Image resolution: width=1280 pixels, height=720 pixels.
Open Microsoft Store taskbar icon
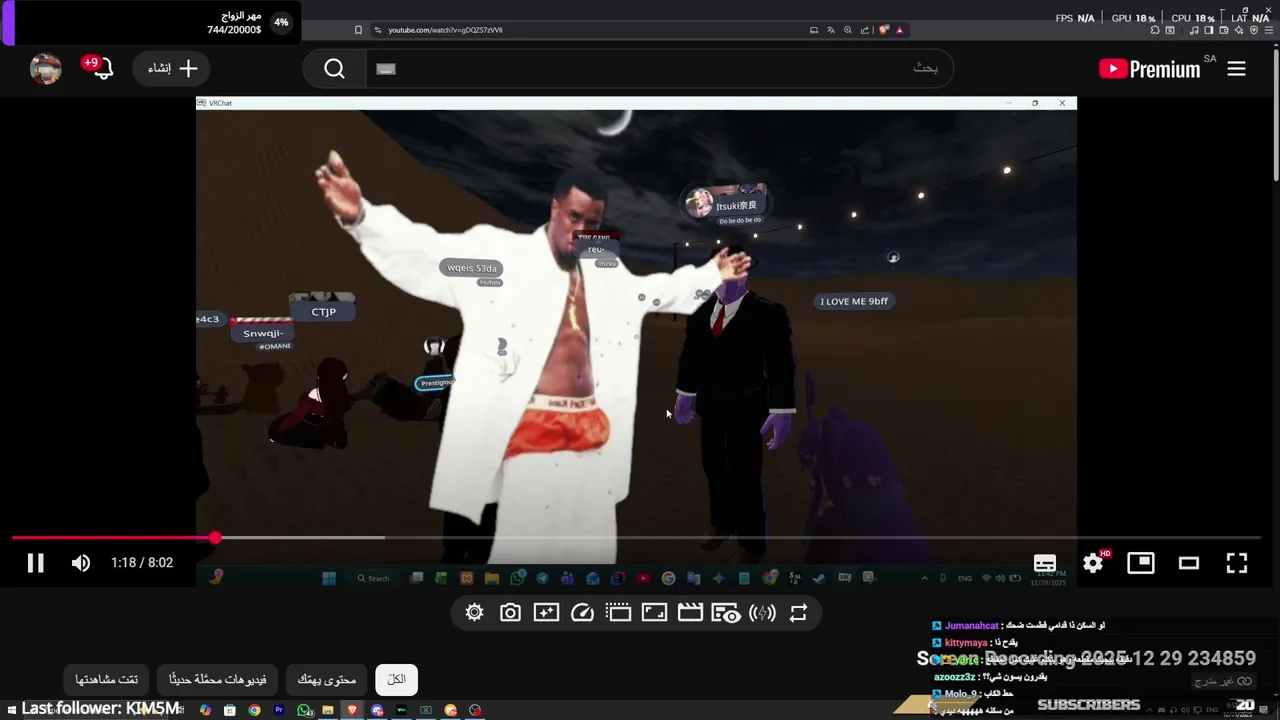229,710
